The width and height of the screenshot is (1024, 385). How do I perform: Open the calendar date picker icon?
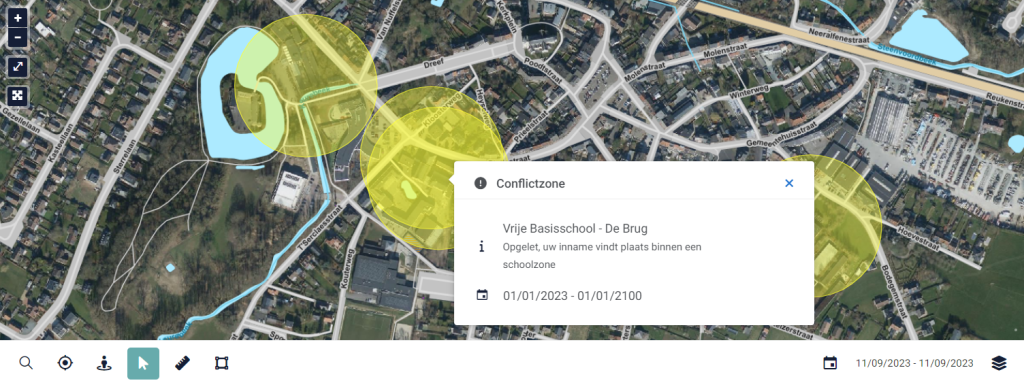829,363
